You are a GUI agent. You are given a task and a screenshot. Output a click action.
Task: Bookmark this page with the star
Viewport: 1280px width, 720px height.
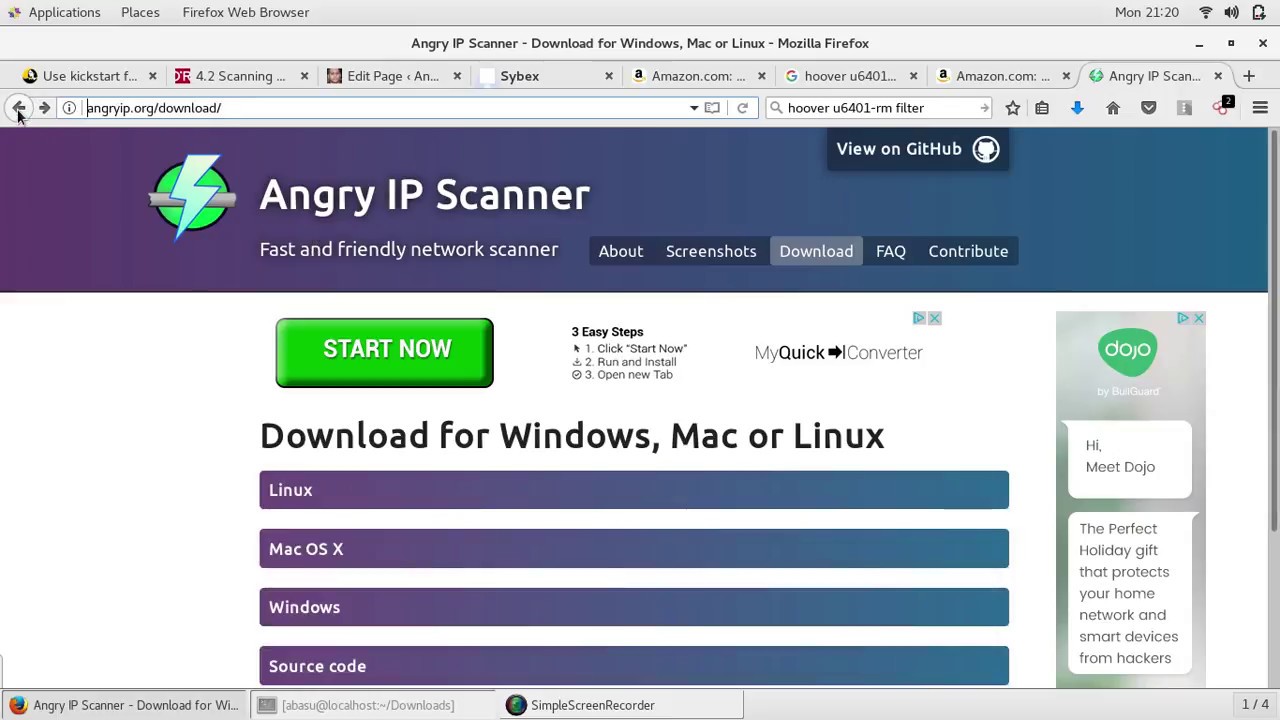(x=1013, y=108)
